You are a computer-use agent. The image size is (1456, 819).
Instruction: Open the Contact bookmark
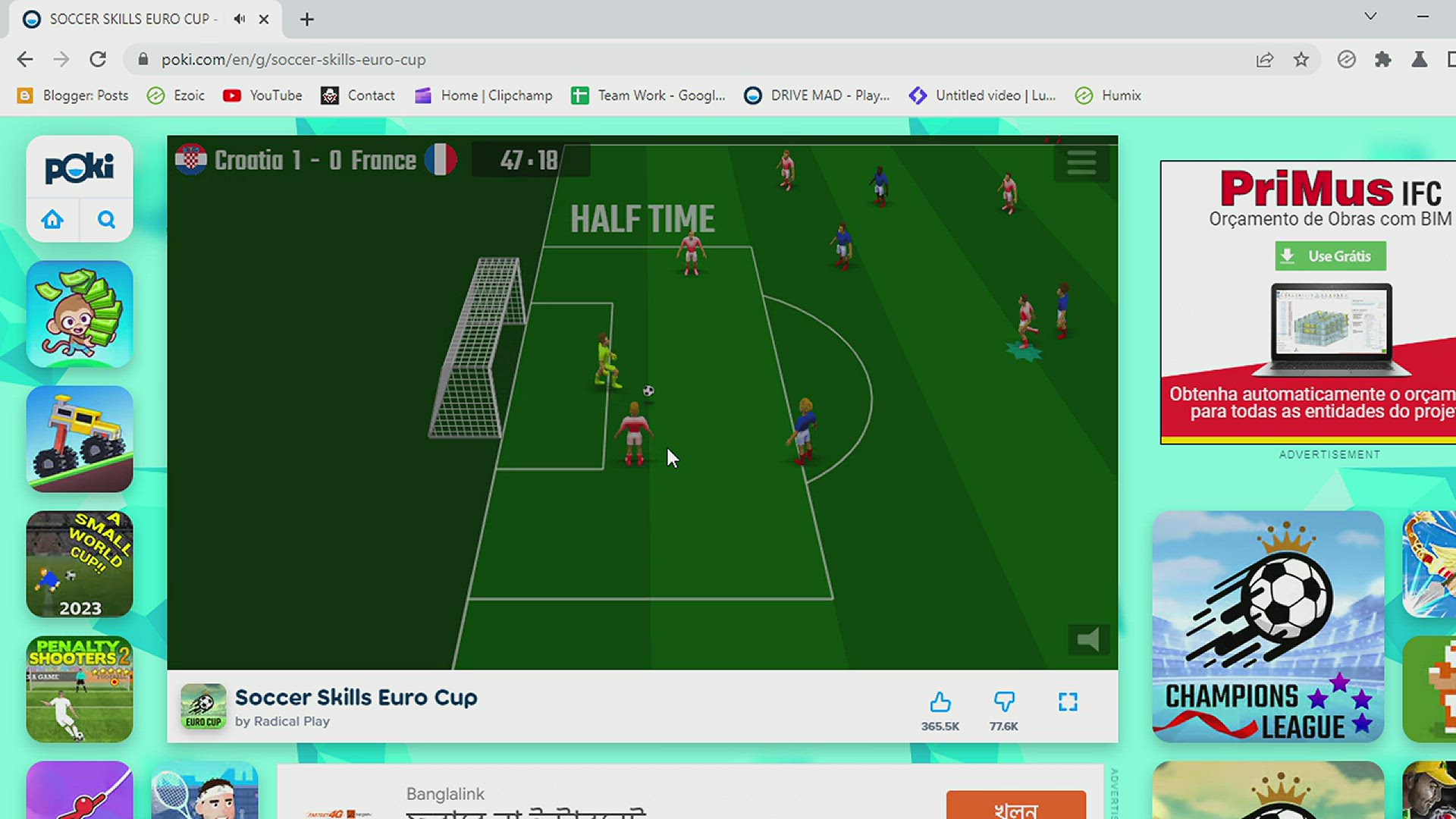coord(358,96)
